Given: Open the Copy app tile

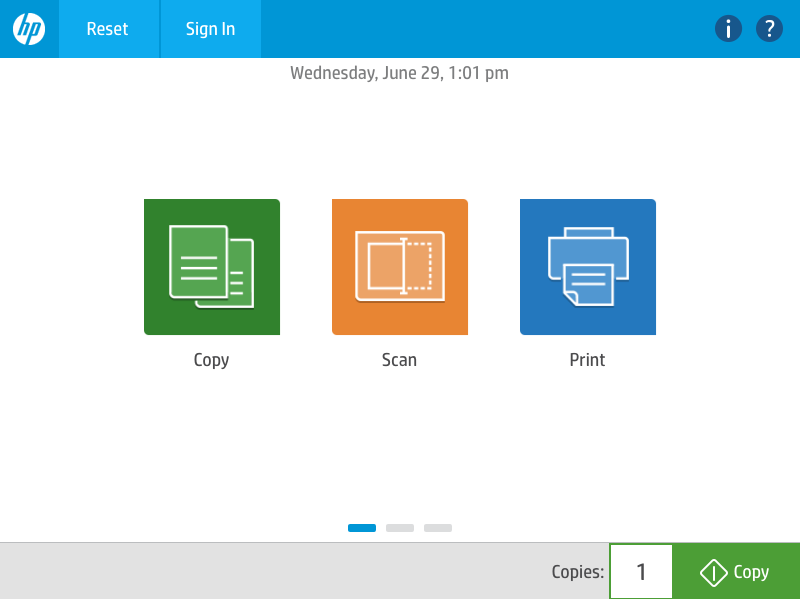Looking at the screenshot, I should [212, 267].
